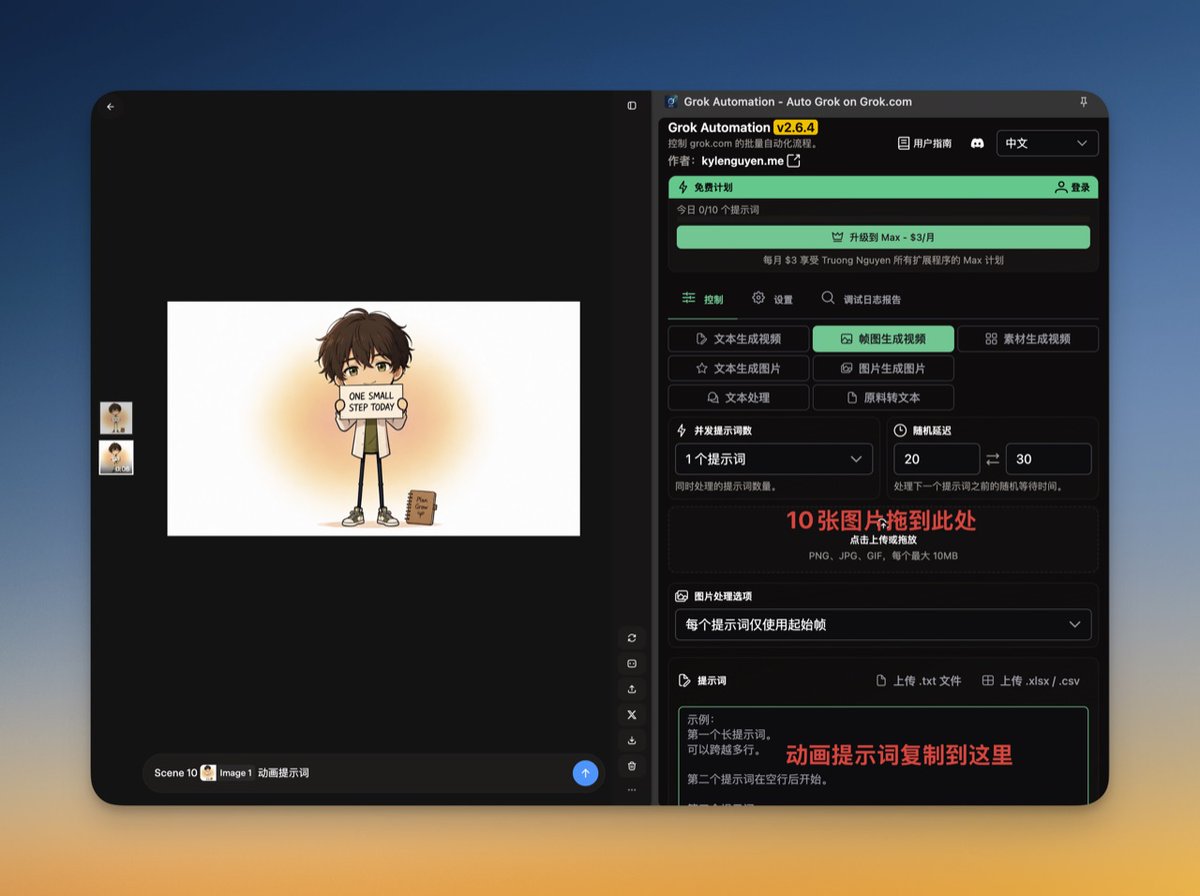Switch to the 控制 tab
This screenshot has height=896, width=1200.
pos(702,299)
